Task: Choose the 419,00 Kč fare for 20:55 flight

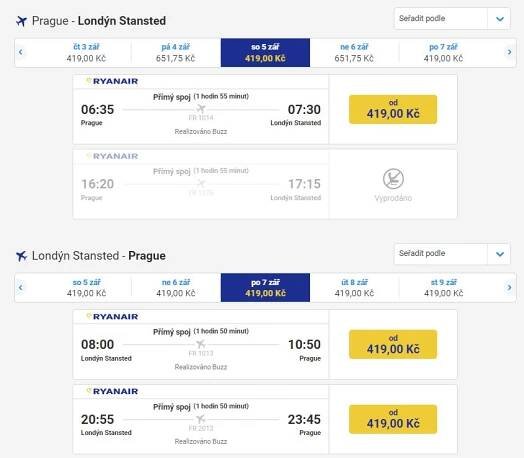Action: pos(393,419)
